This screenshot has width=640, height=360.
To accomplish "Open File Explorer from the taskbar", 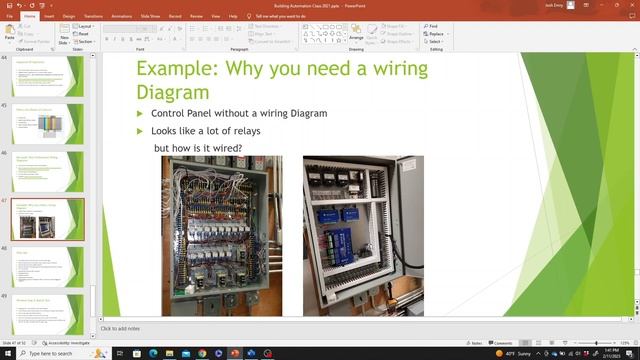I will 169,353.
